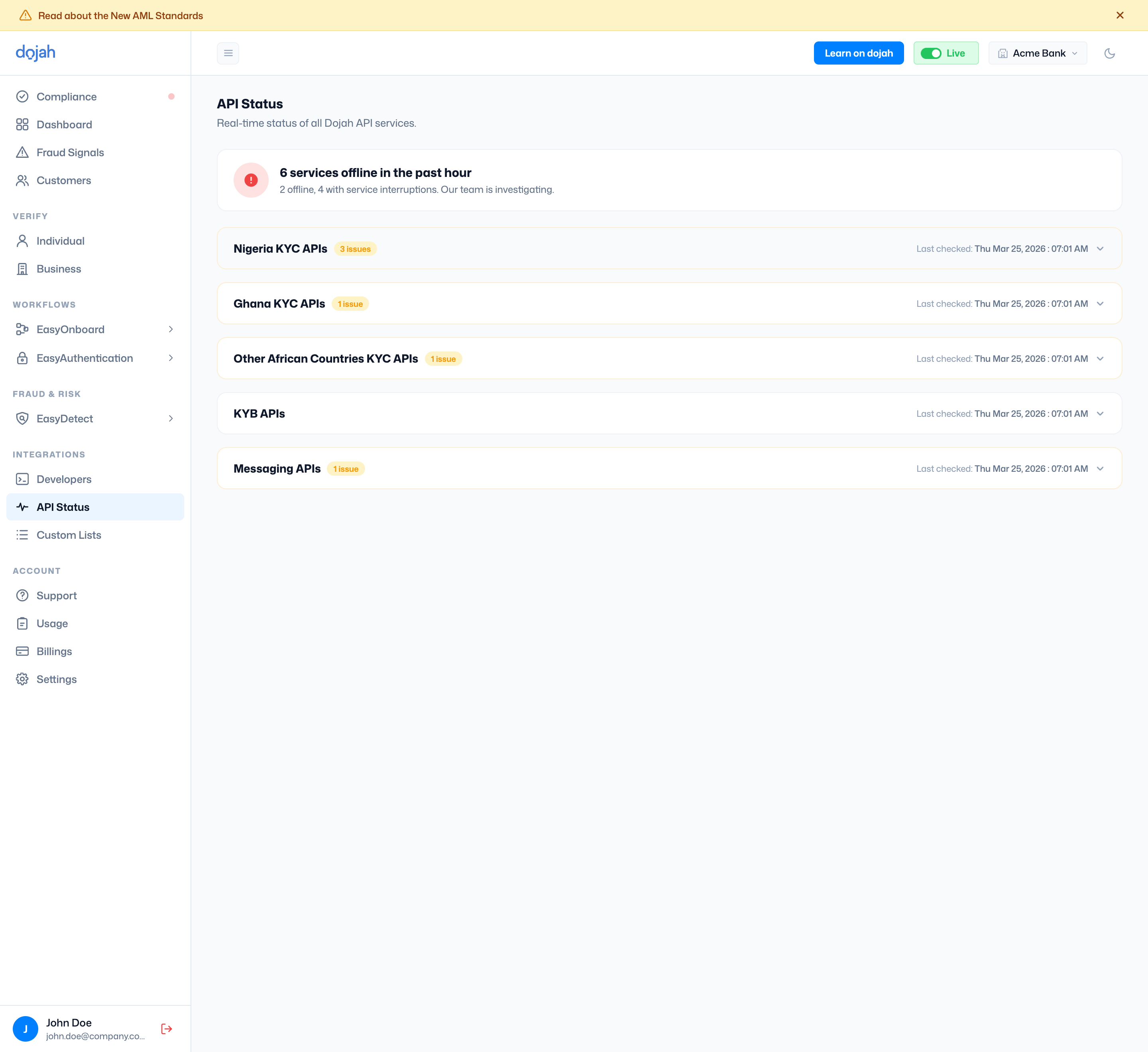Viewport: 1148px width, 1052px height.
Task: Open the Billings page
Action: pos(95,651)
